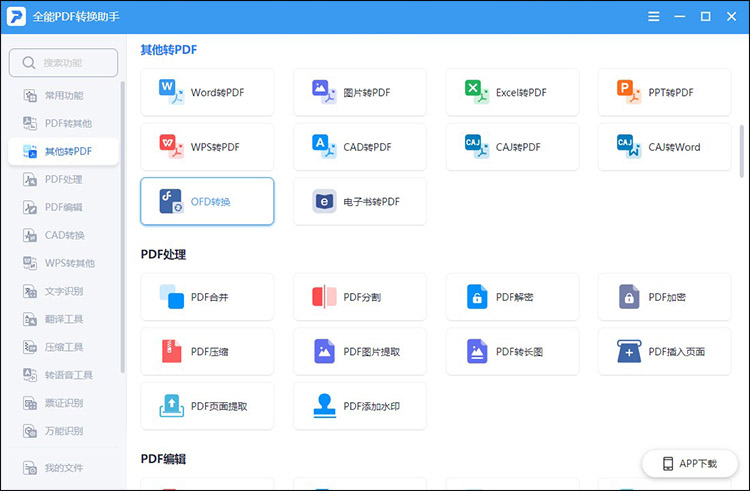The height and width of the screenshot is (491, 750).
Task: Go to 万能识别 in the sidebar
Action: 63,431
